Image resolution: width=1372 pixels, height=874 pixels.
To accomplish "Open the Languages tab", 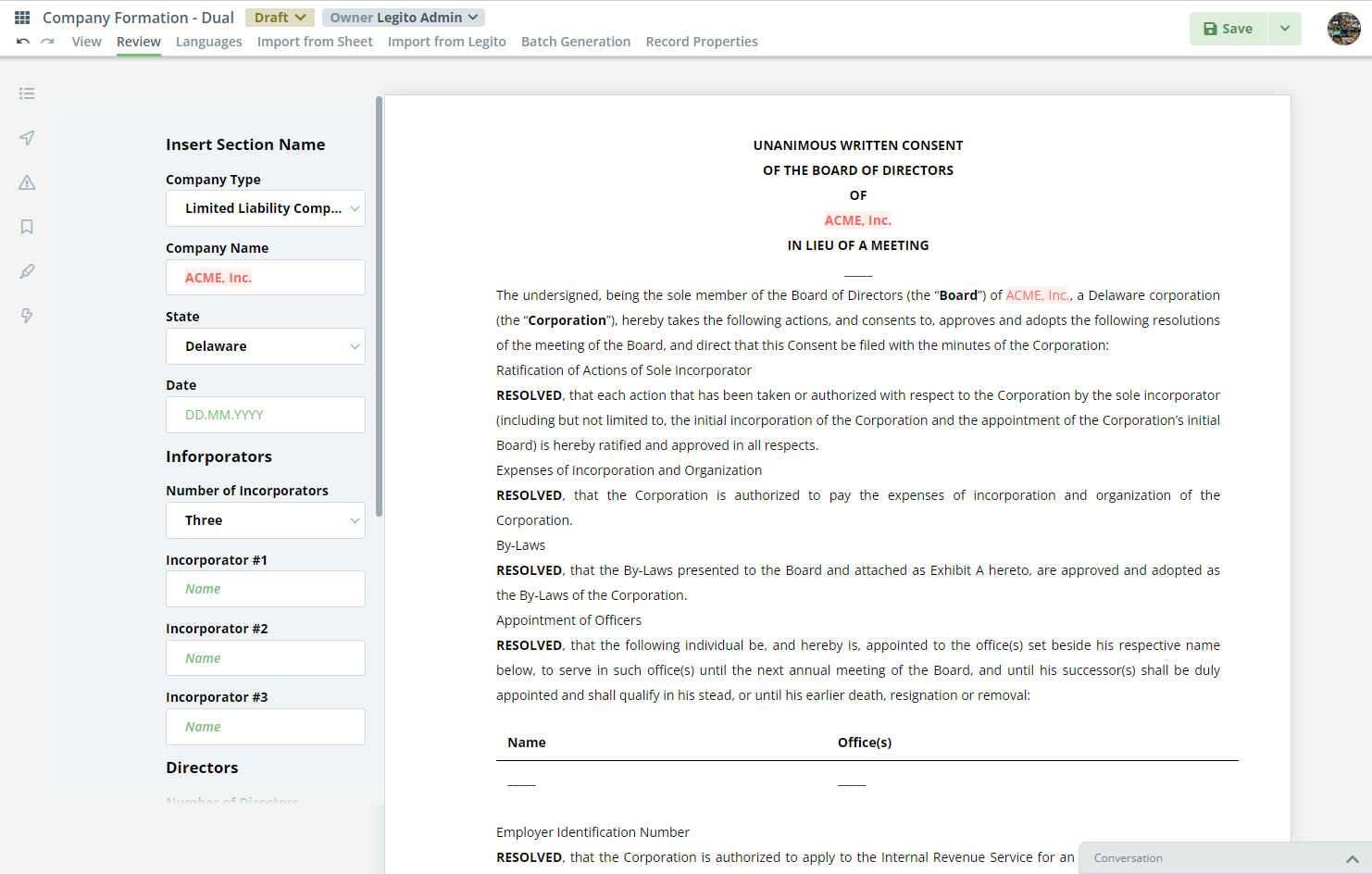I will [x=209, y=42].
